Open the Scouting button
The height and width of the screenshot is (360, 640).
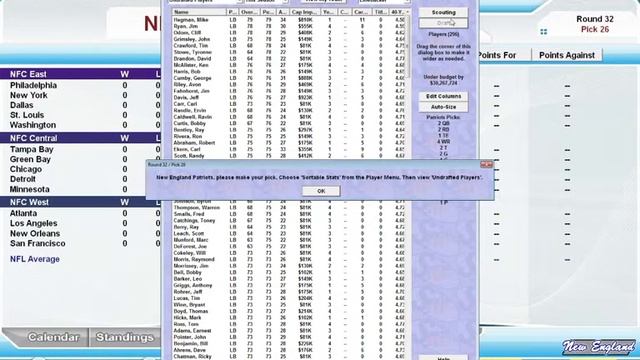click(x=443, y=12)
